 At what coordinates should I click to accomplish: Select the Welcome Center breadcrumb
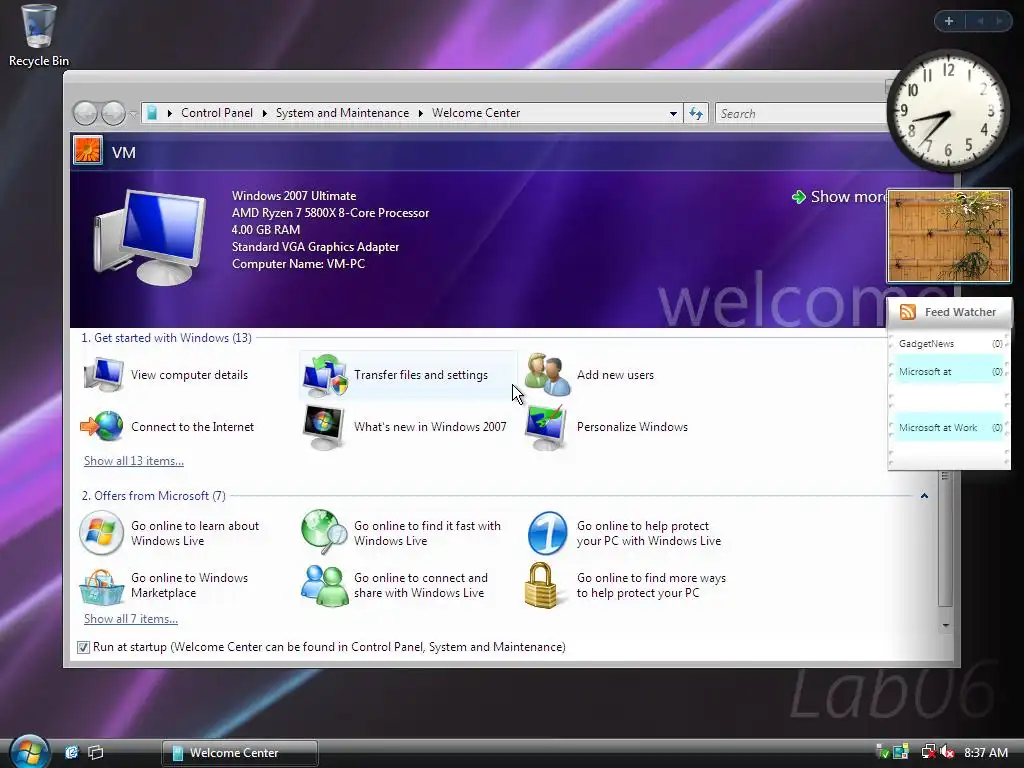click(x=476, y=113)
